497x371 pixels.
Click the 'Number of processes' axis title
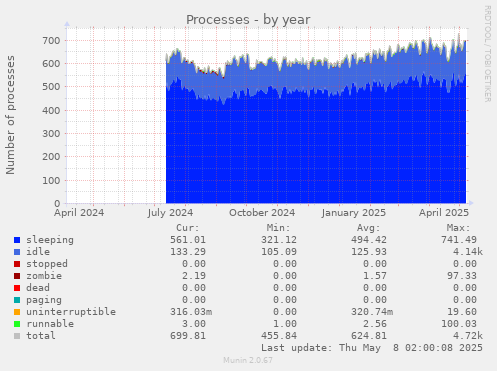tap(11, 115)
